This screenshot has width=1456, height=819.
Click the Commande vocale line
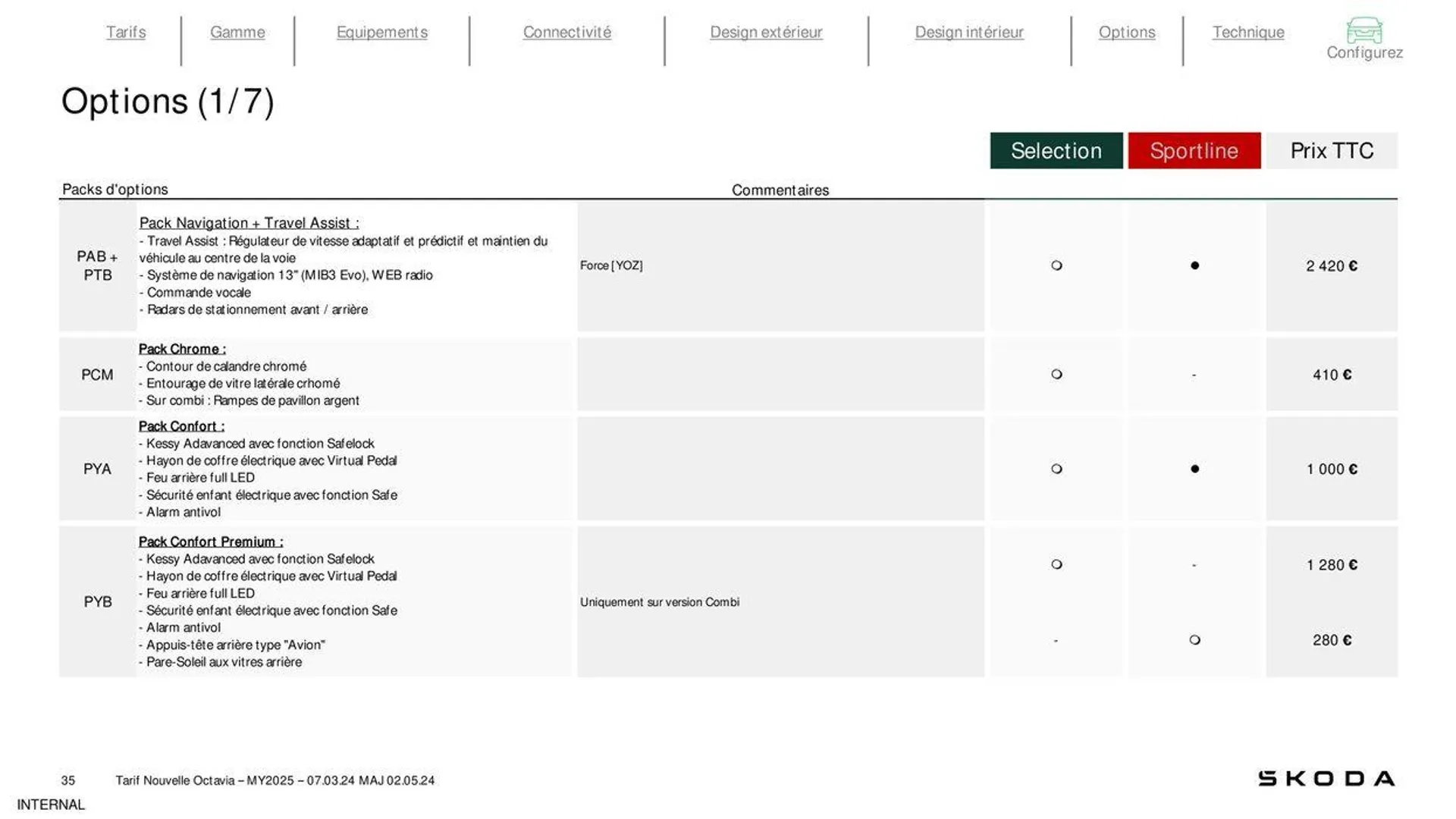point(195,293)
